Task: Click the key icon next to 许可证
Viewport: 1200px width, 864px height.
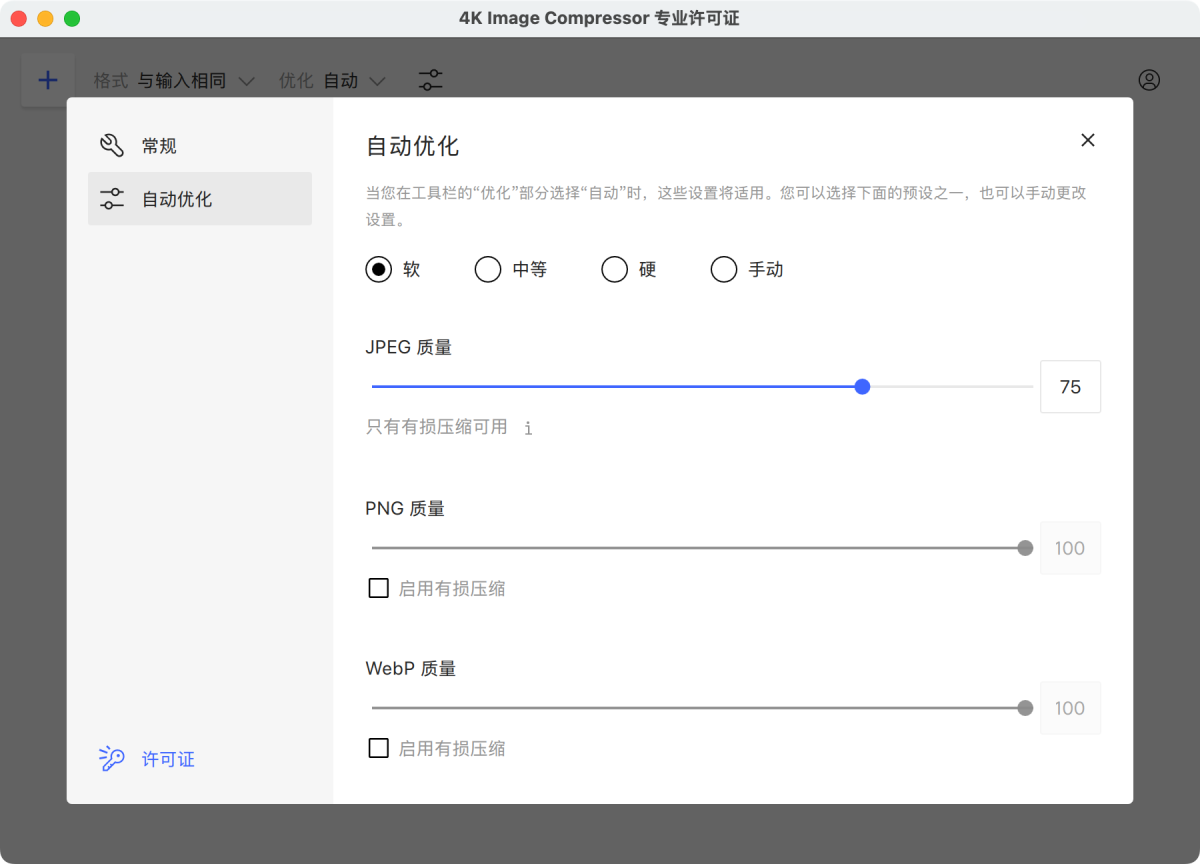Action: [x=111, y=759]
